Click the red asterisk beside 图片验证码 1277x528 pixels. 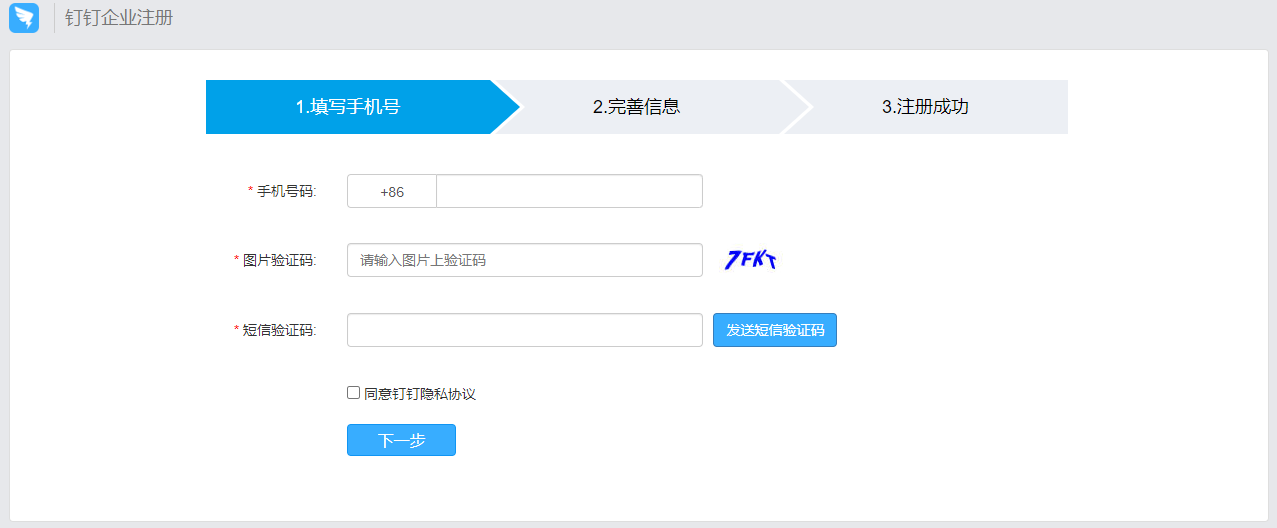[237, 260]
